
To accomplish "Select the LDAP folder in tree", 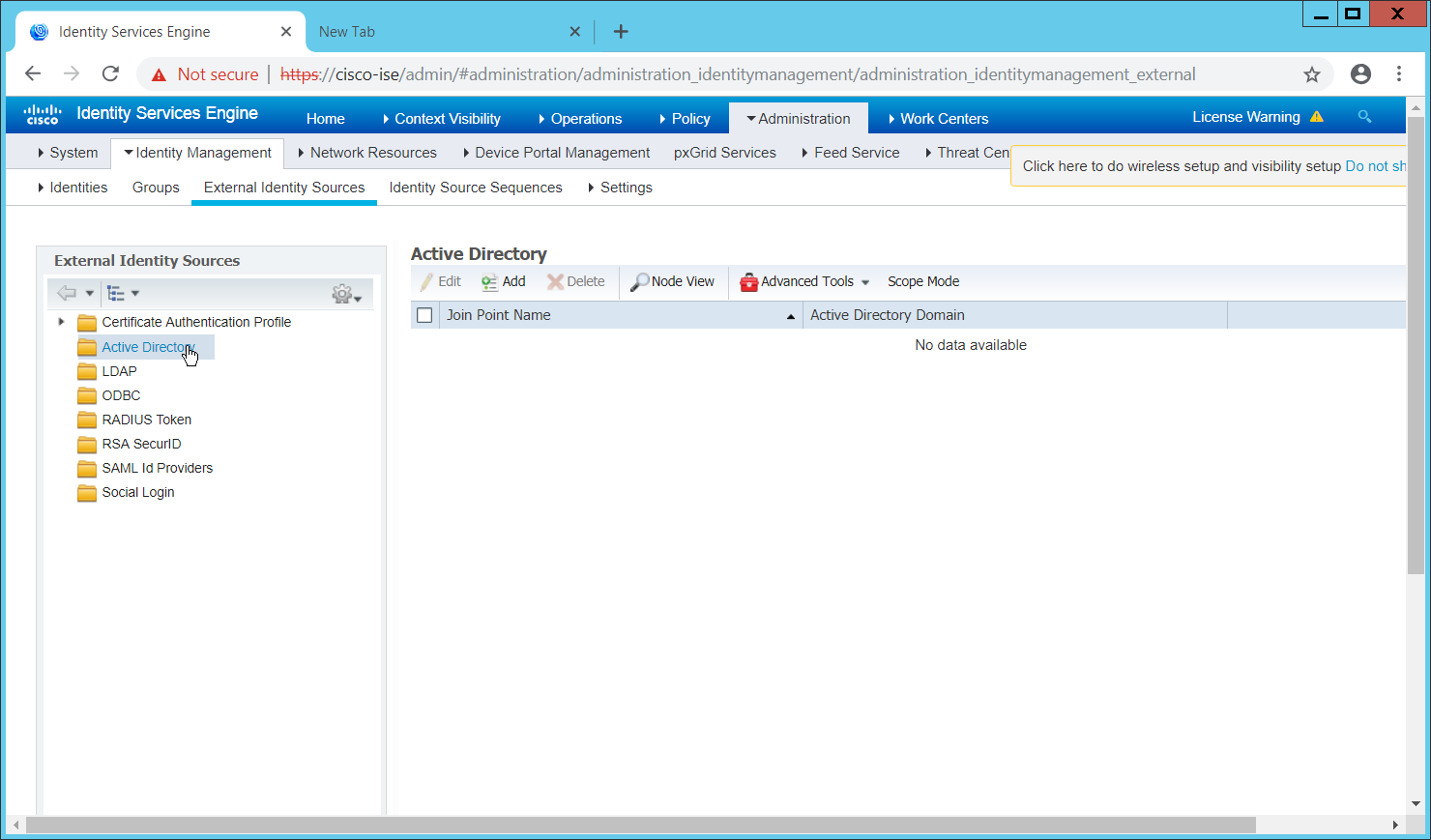I will [x=119, y=371].
